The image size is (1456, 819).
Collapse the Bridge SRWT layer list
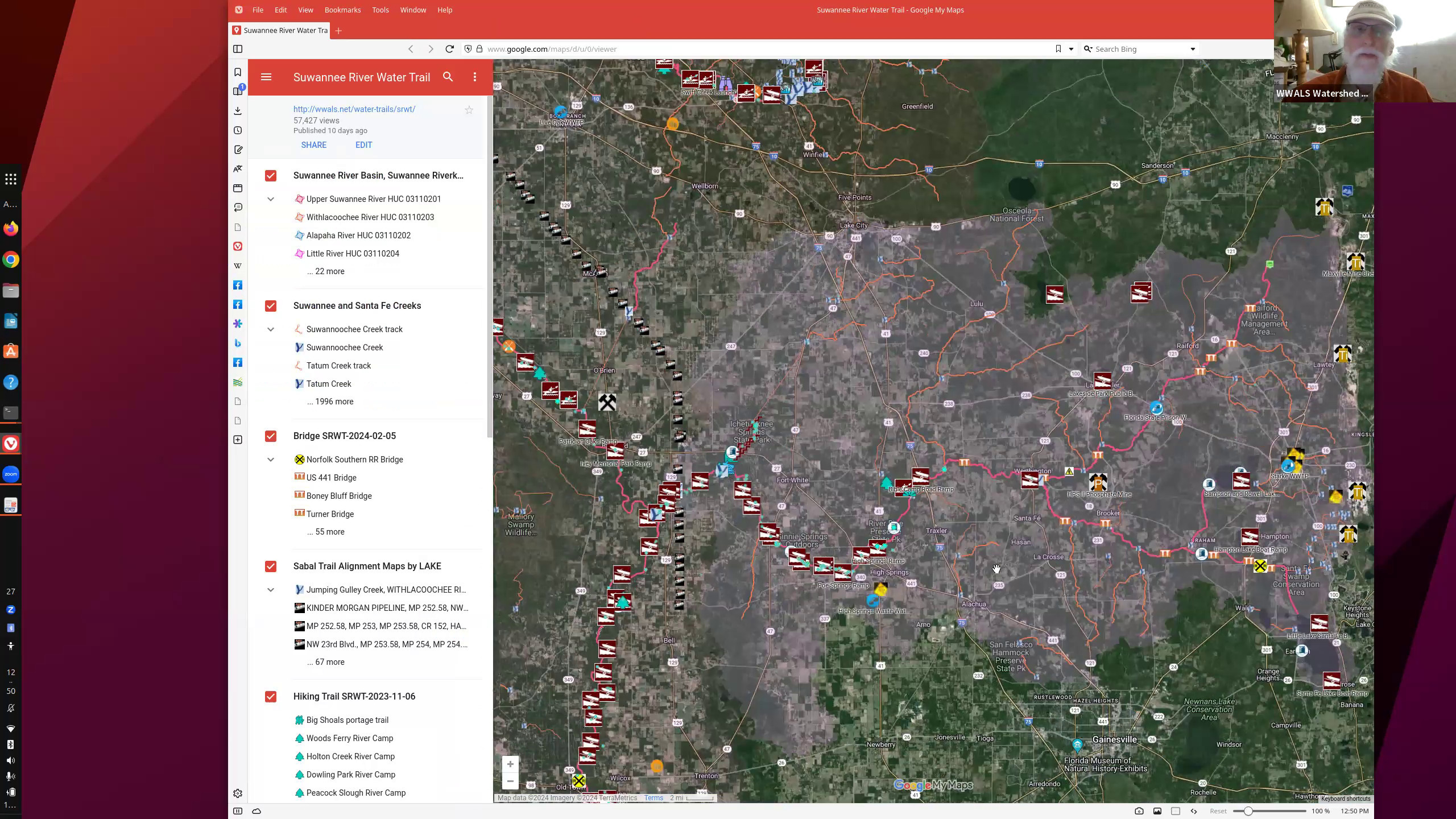click(x=271, y=460)
